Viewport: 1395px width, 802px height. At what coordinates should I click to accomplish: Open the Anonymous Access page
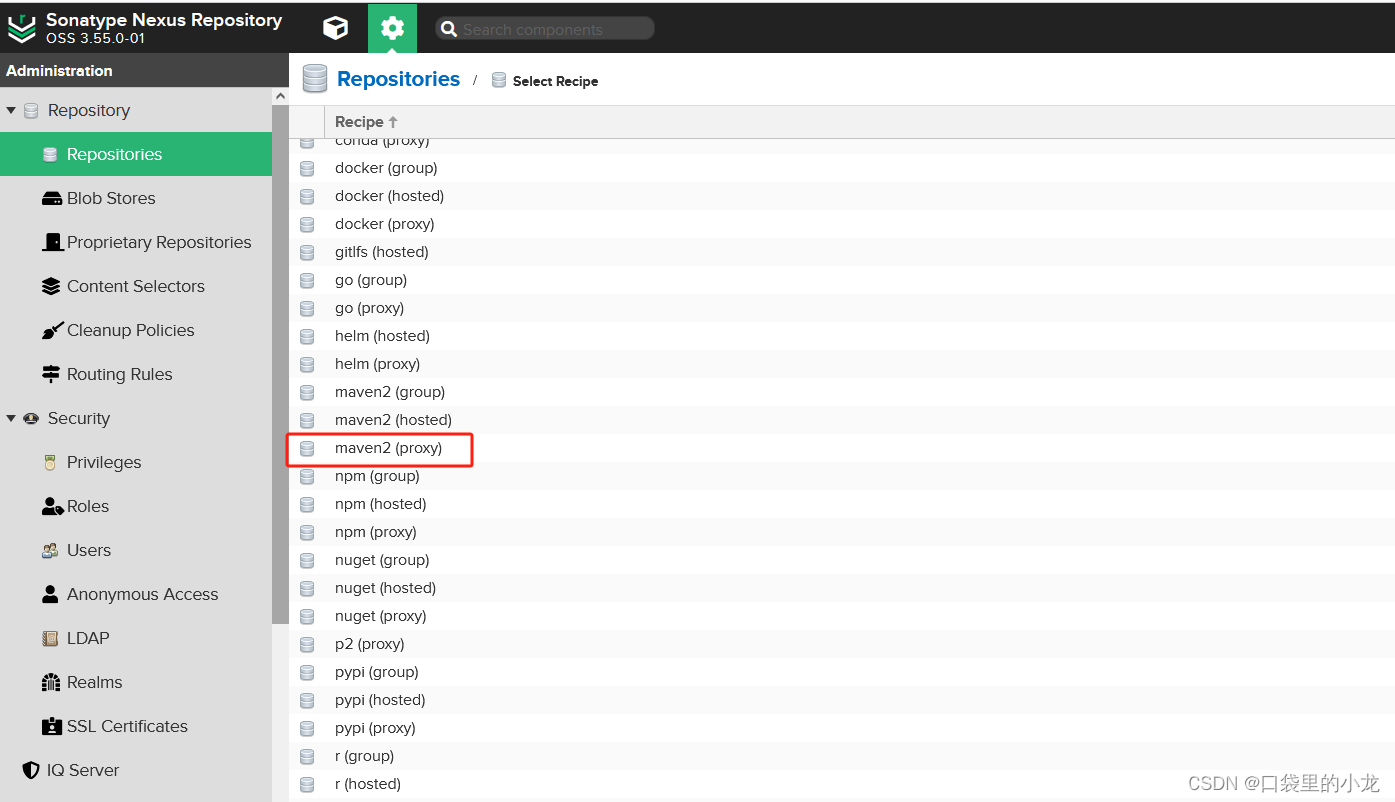tap(136, 594)
